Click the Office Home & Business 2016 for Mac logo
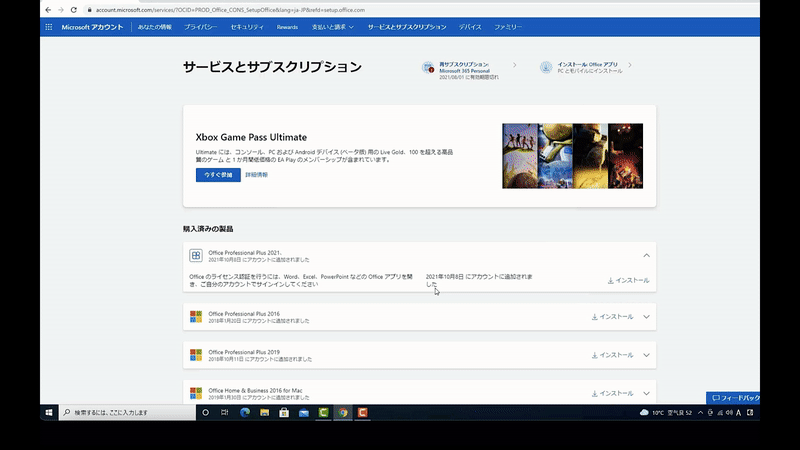This screenshot has width=800, height=450. (196, 393)
